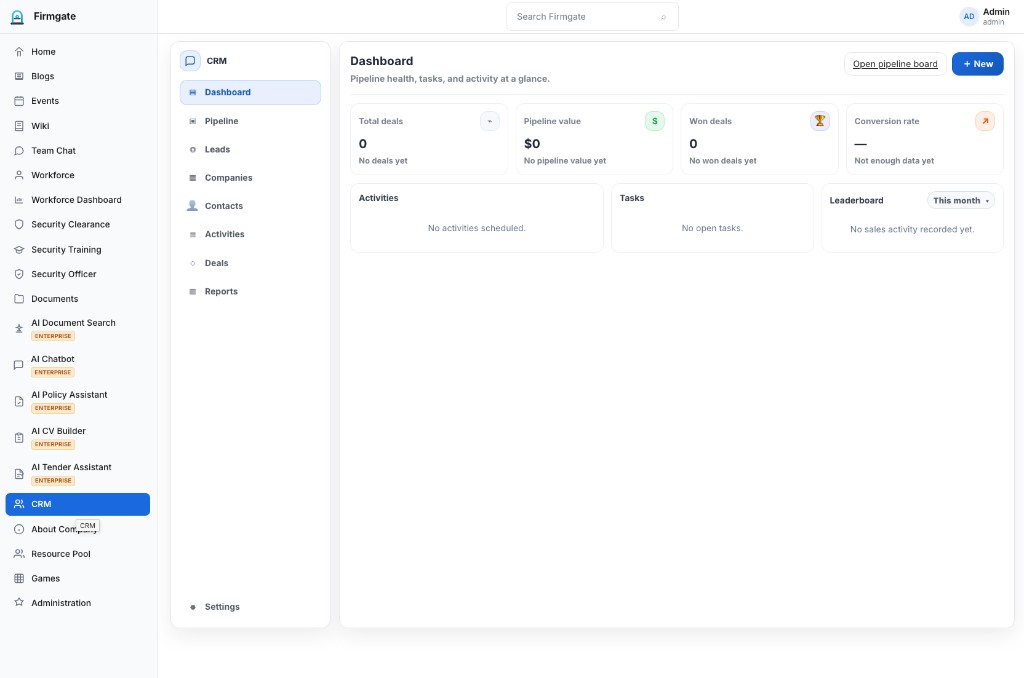Viewport: 1024px width, 678px height.
Task: Click the Won deals trophy icon
Action: pos(820,121)
